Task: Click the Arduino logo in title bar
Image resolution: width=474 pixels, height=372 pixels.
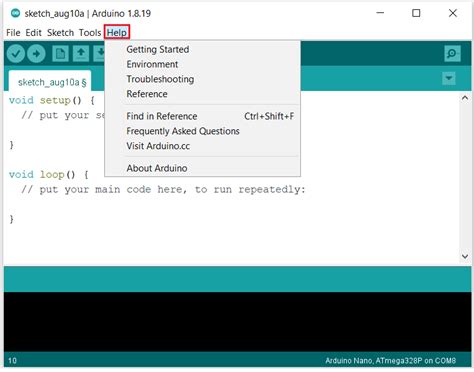Action: (15, 13)
